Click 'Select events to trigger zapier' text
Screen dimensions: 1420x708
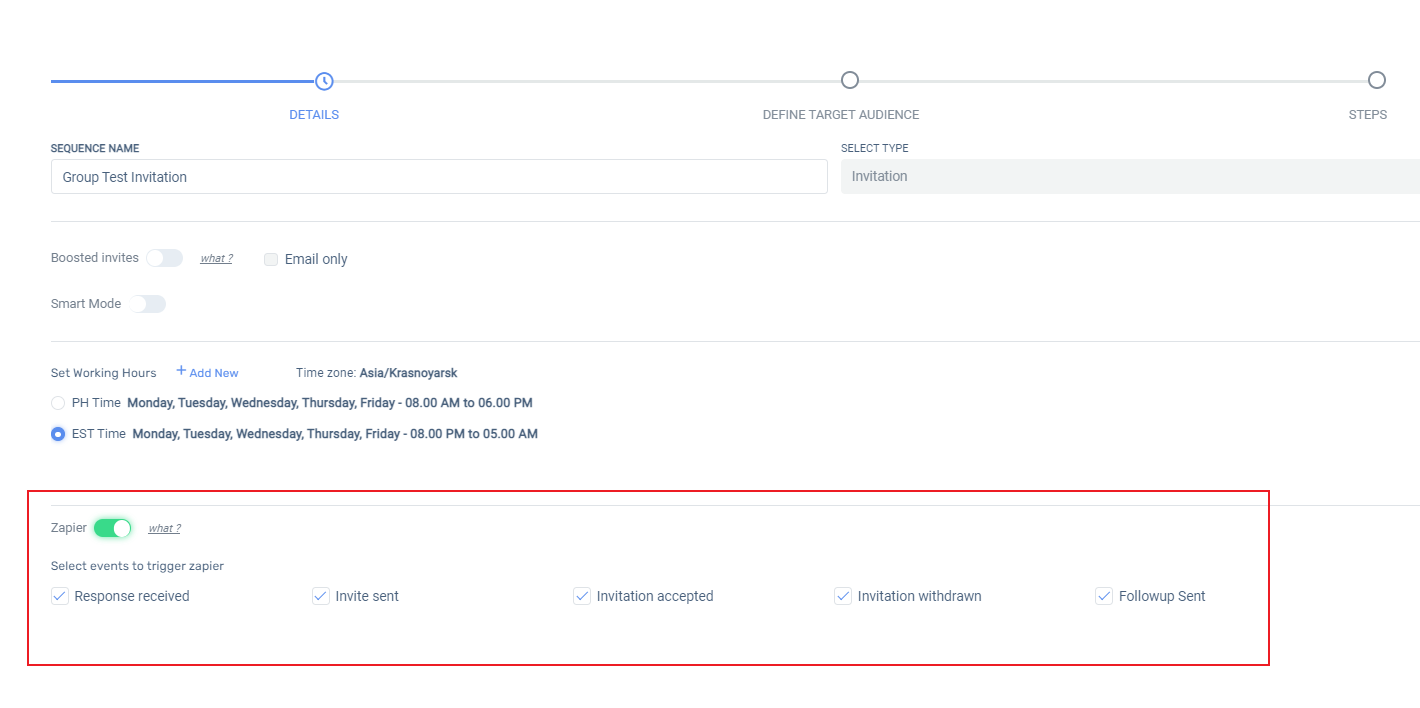[137, 566]
